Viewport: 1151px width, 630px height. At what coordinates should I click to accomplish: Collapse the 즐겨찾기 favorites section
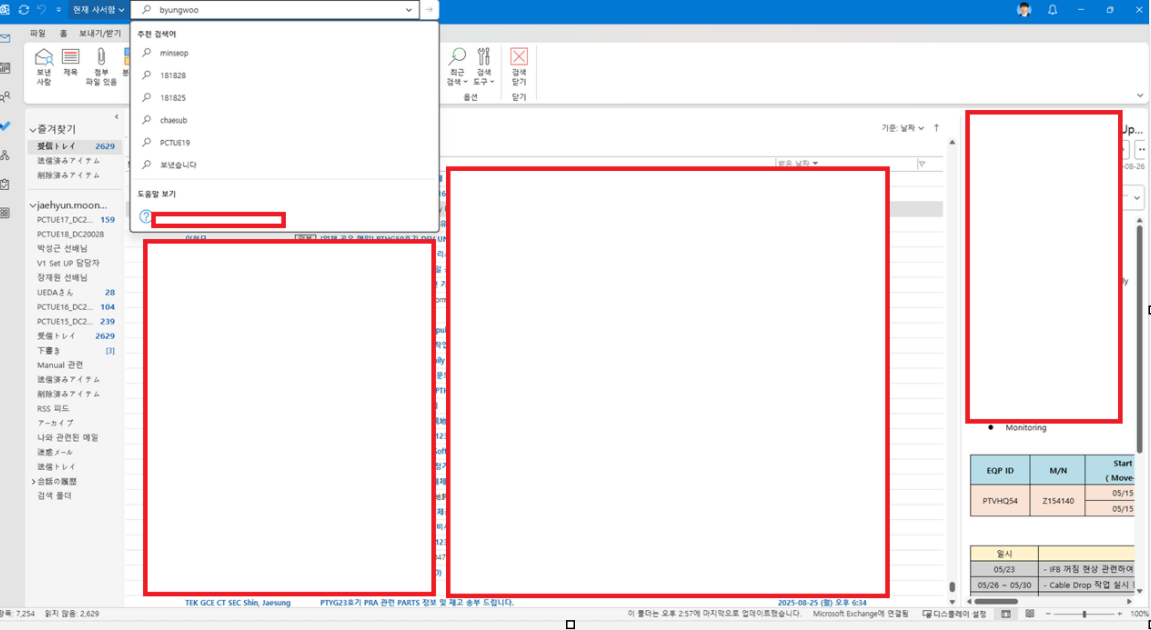pos(33,130)
